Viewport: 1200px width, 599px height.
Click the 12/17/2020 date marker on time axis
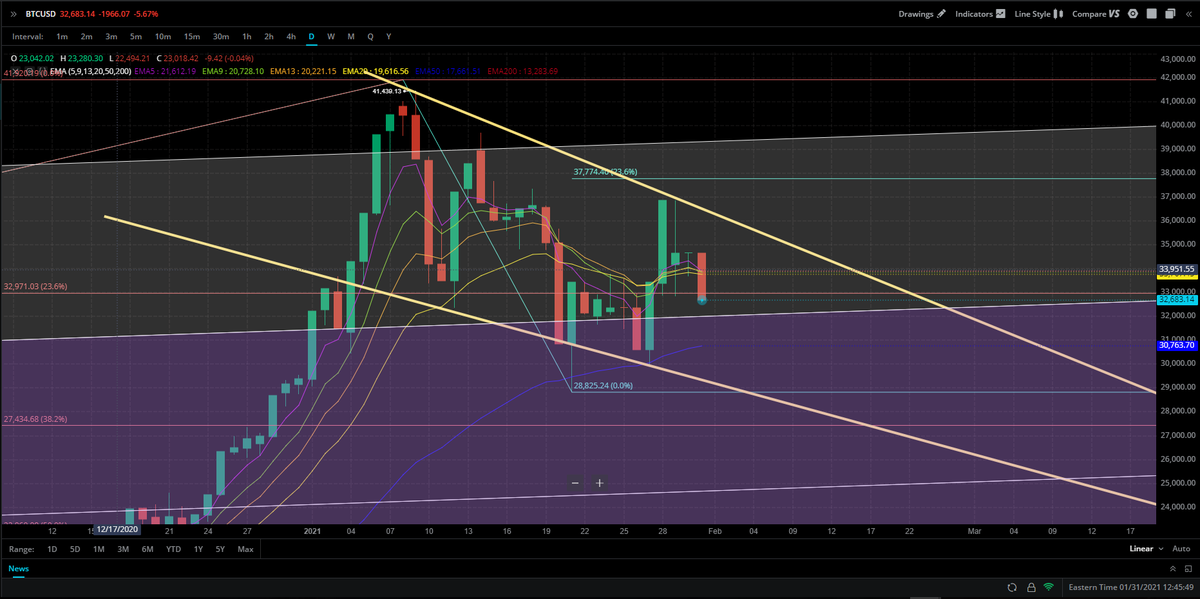click(x=116, y=530)
